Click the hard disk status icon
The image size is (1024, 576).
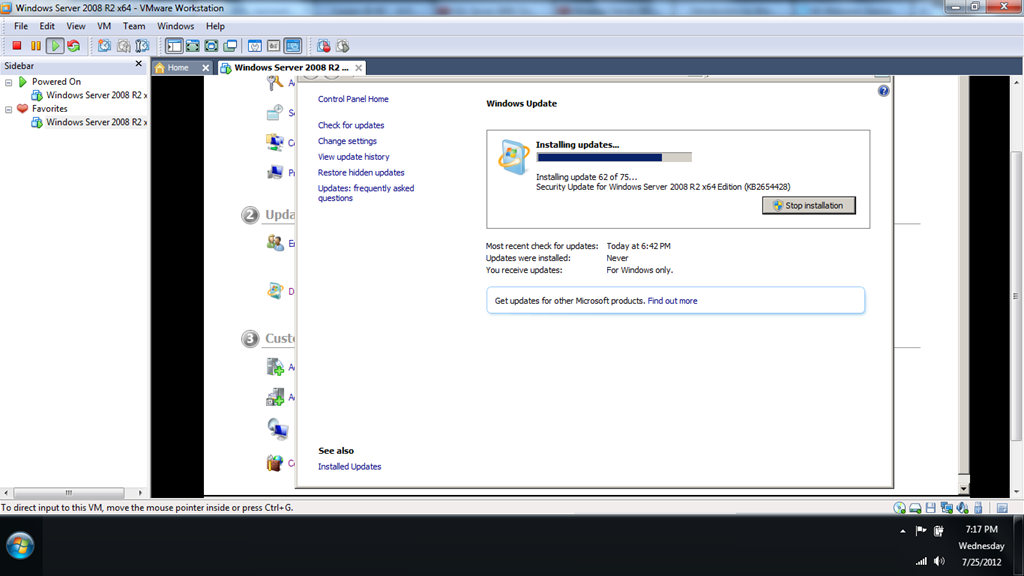pos(915,508)
